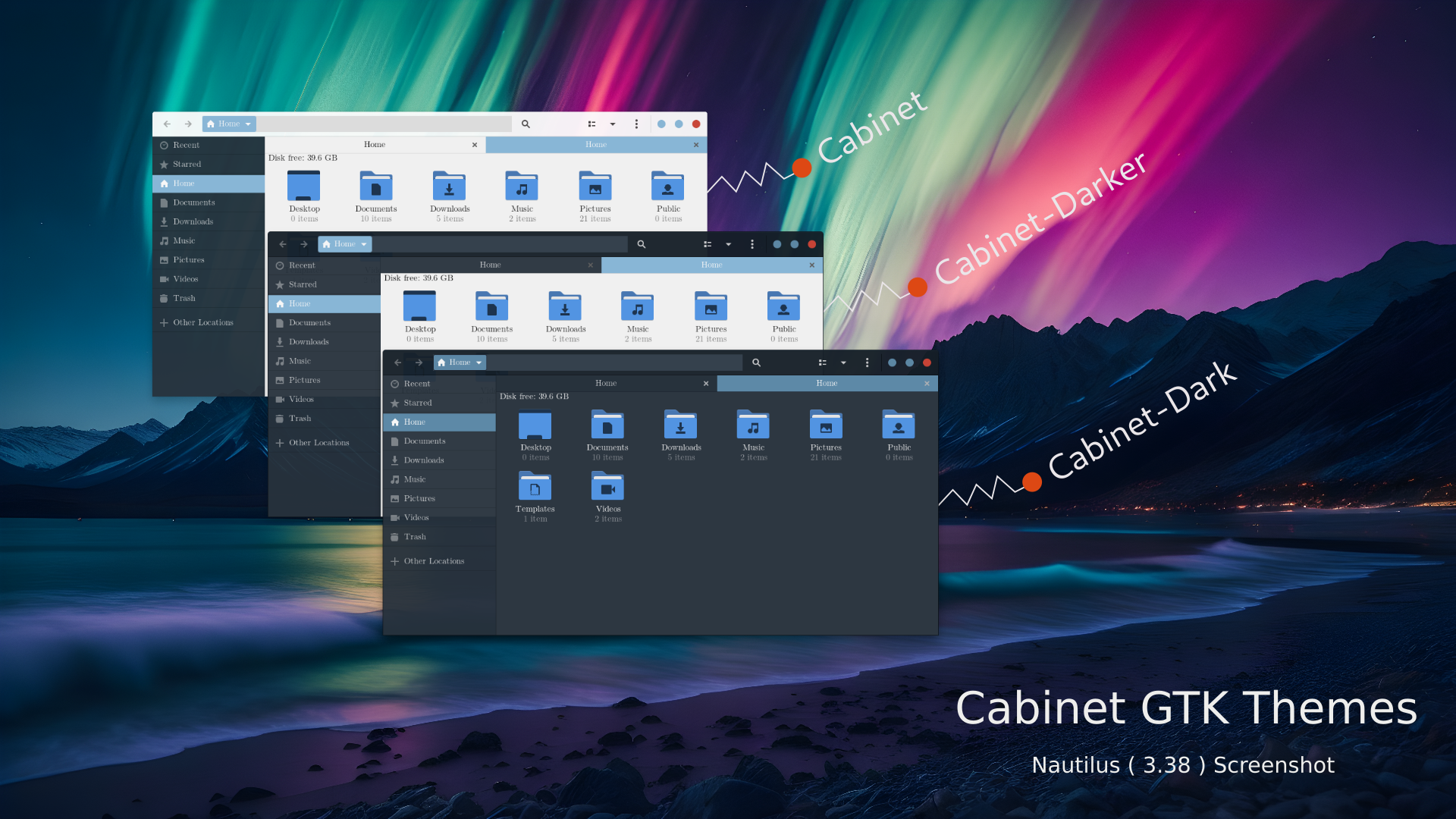The width and height of the screenshot is (1456, 819).
Task: Select Recent in Cabinet-Dark sidebar
Action: coord(440,384)
